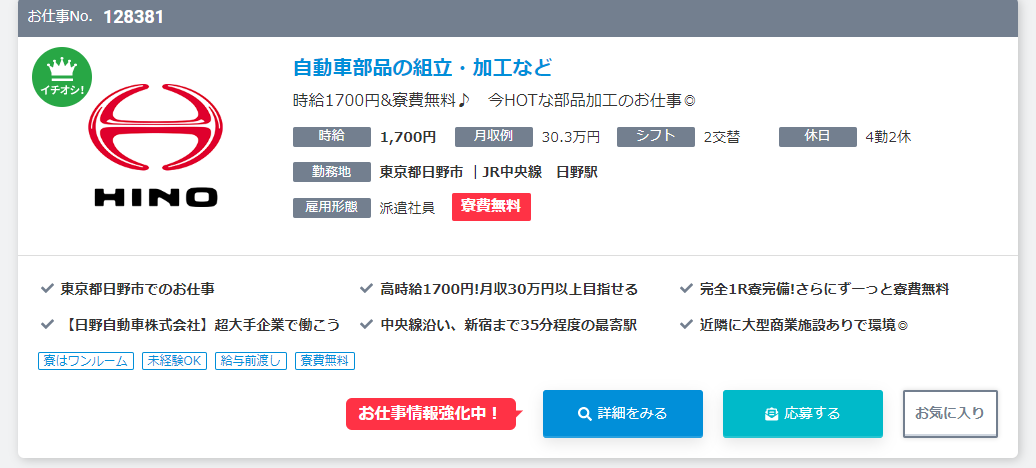The width and height of the screenshot is (1036, 468).
Task: Click 中央線沿い、新宿まで35分程度の最寄駅 bullet
Action: click(x=509, y=325)
